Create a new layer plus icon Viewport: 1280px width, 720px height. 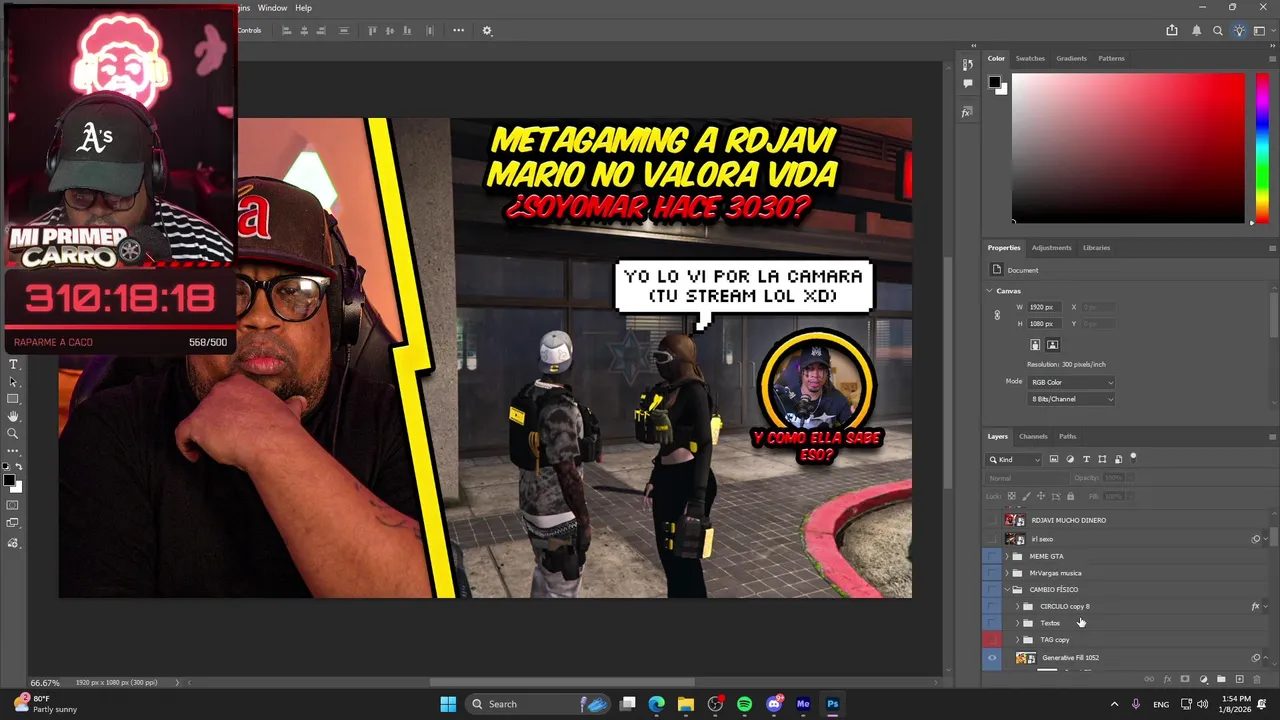(1239, 679)
